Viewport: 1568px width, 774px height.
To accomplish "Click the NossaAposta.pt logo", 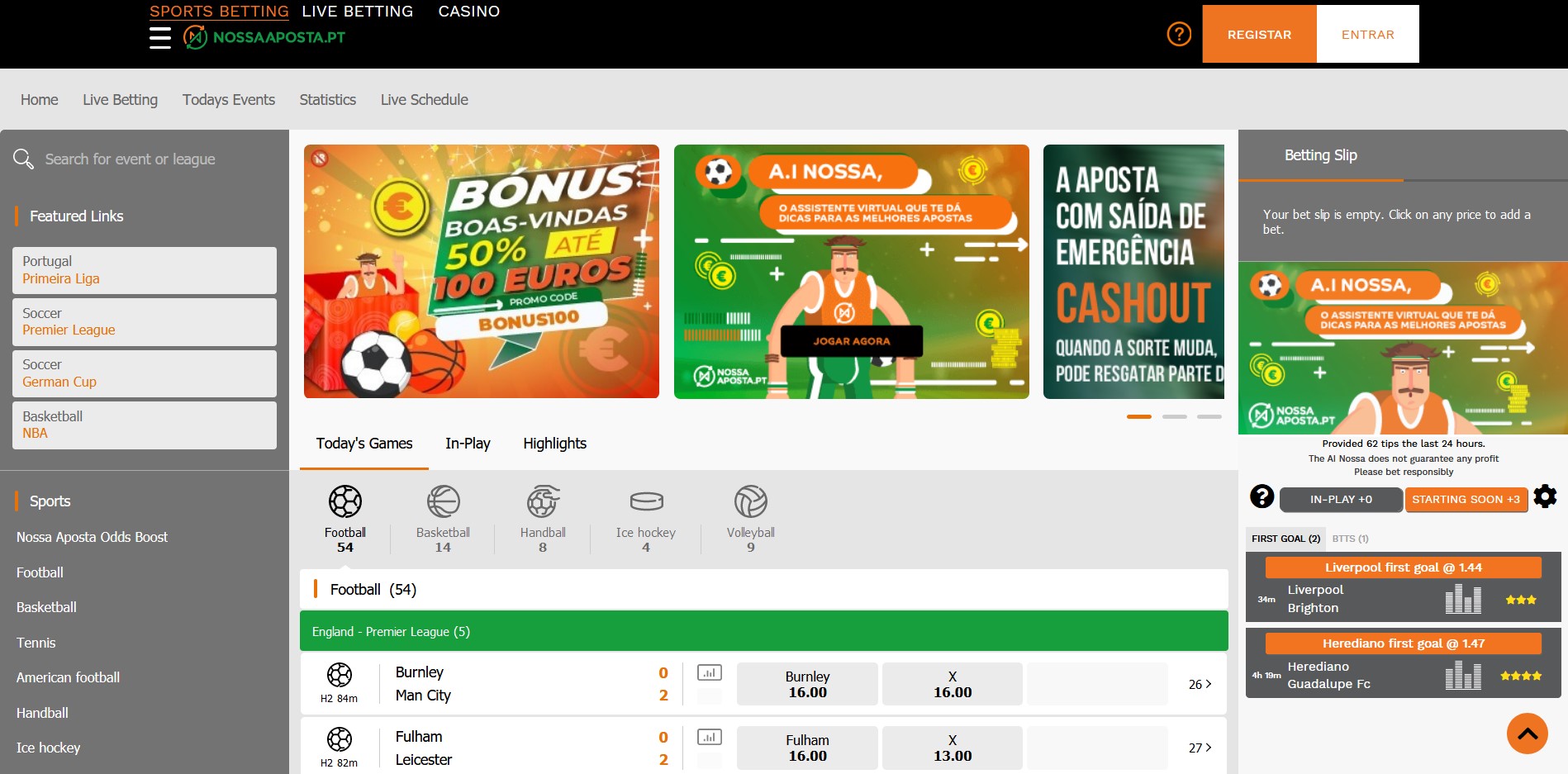I will pyautogui.click(x=264, y=37).
